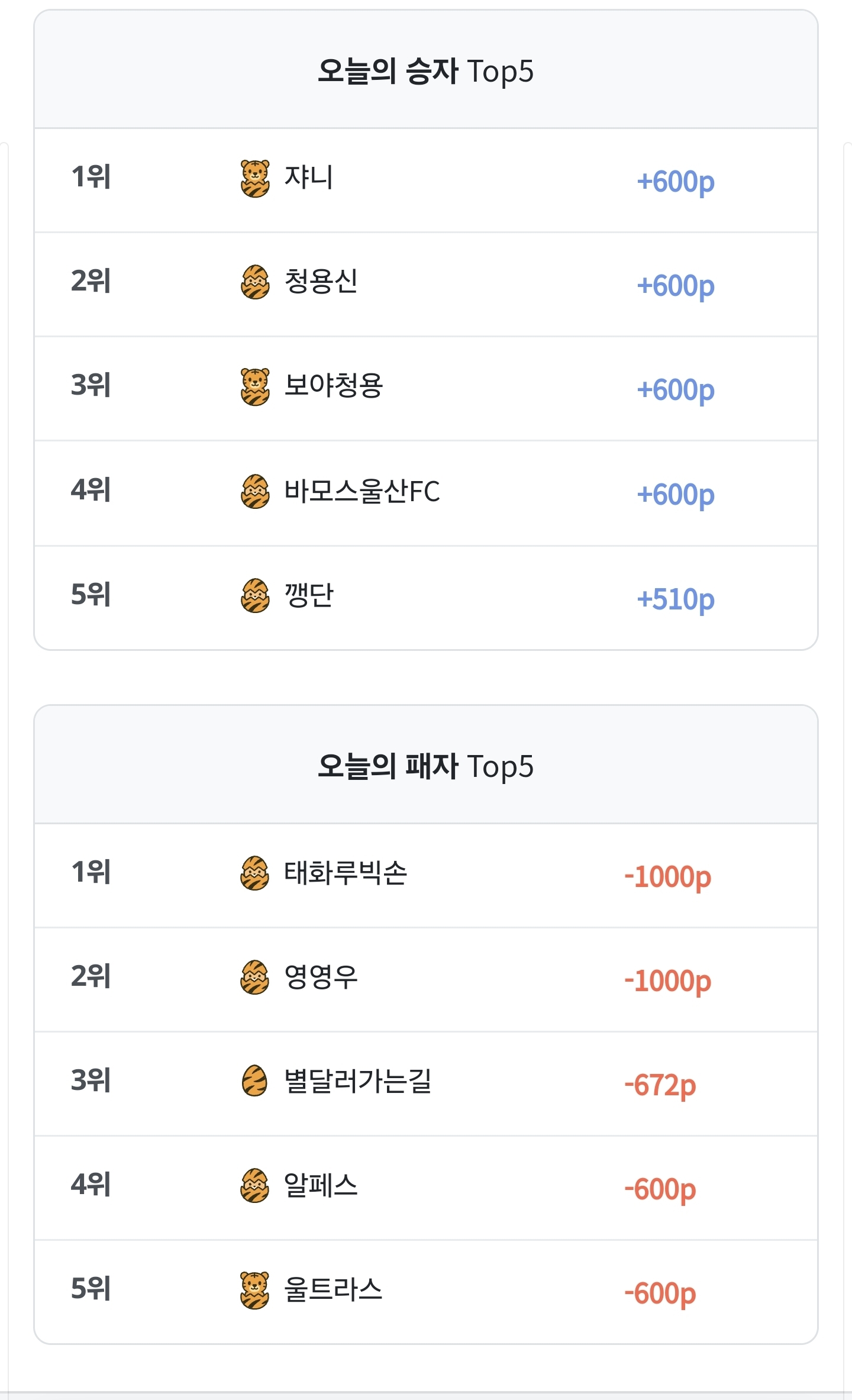Click the egg icon beside 바모스울산FC

(255, 491)
